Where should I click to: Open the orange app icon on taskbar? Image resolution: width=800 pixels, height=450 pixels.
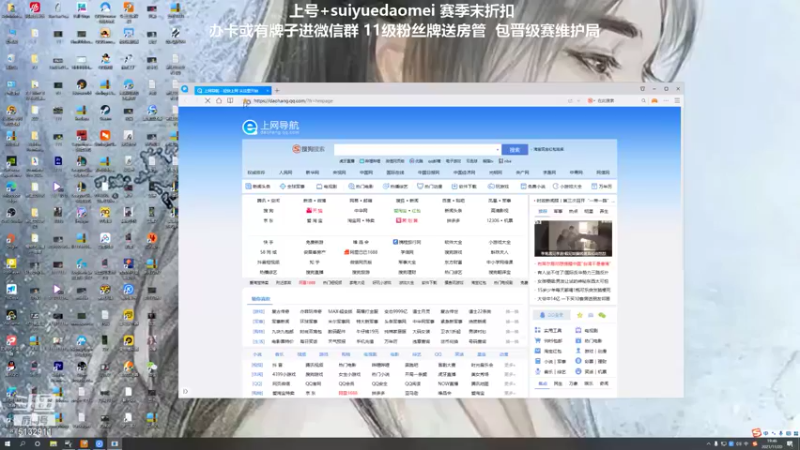point(84,444)
